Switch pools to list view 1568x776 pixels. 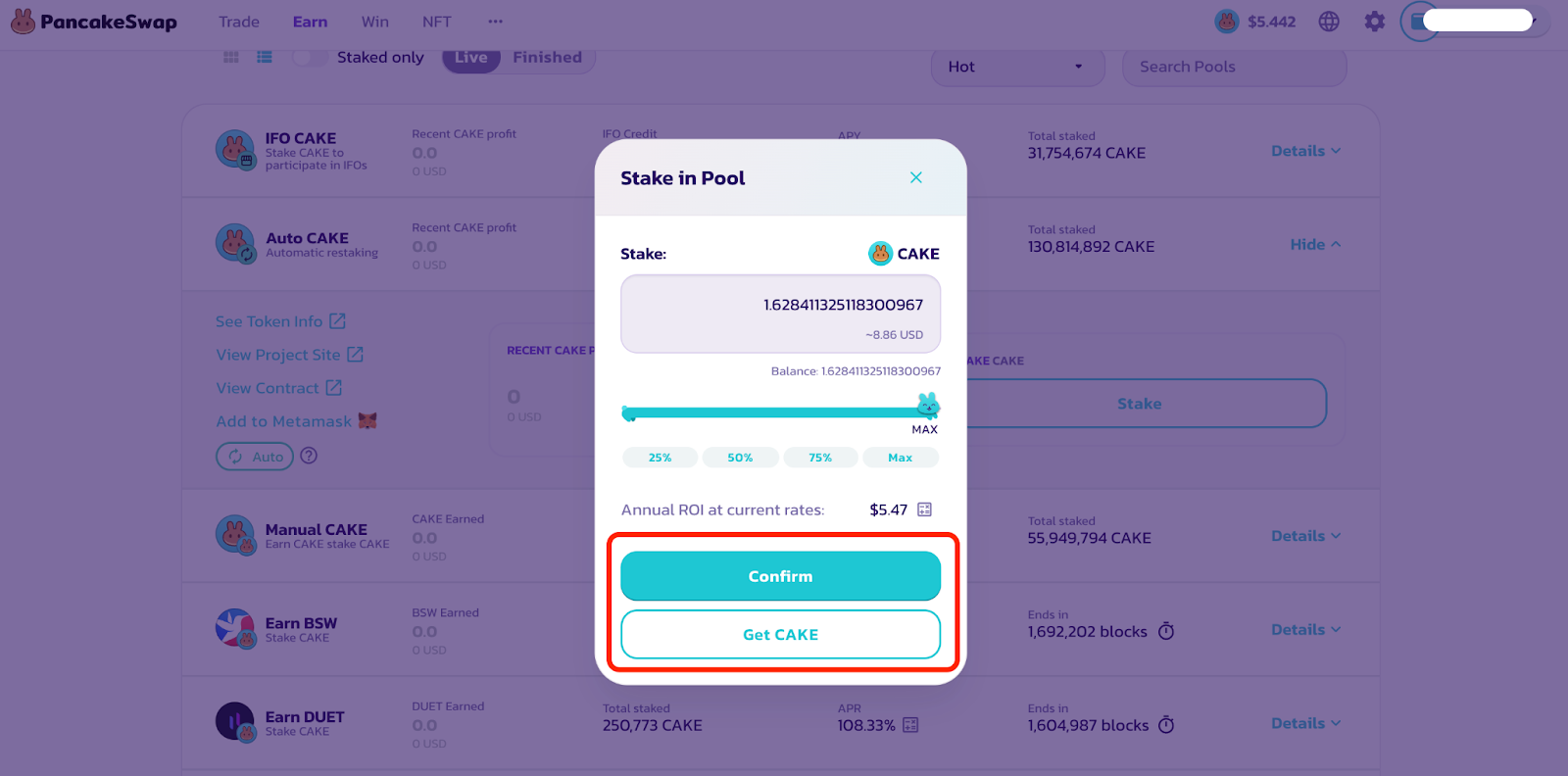pyautogui.click(x=265, y=57)
